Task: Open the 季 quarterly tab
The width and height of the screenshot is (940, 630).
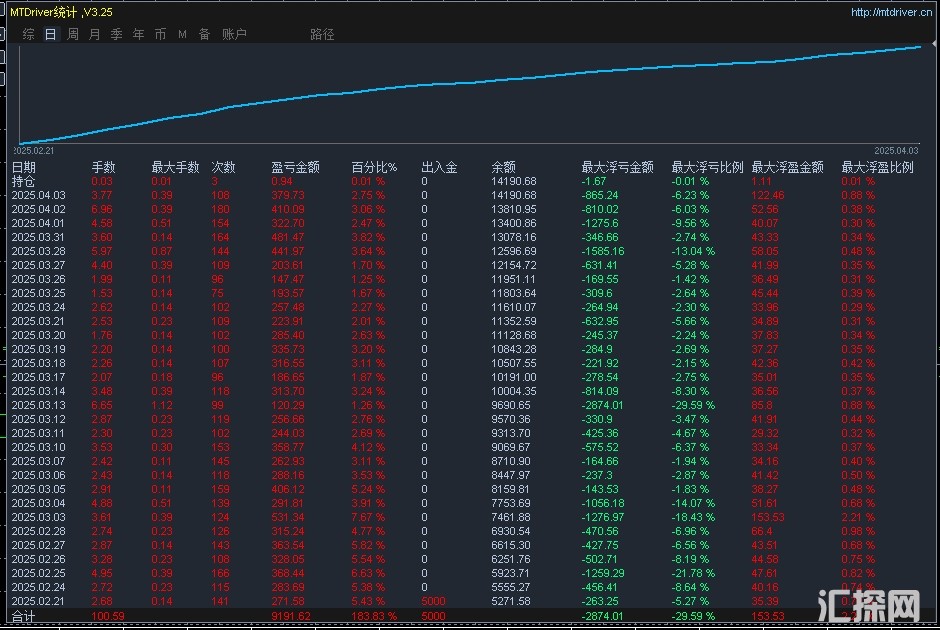Action: (116, 34)
